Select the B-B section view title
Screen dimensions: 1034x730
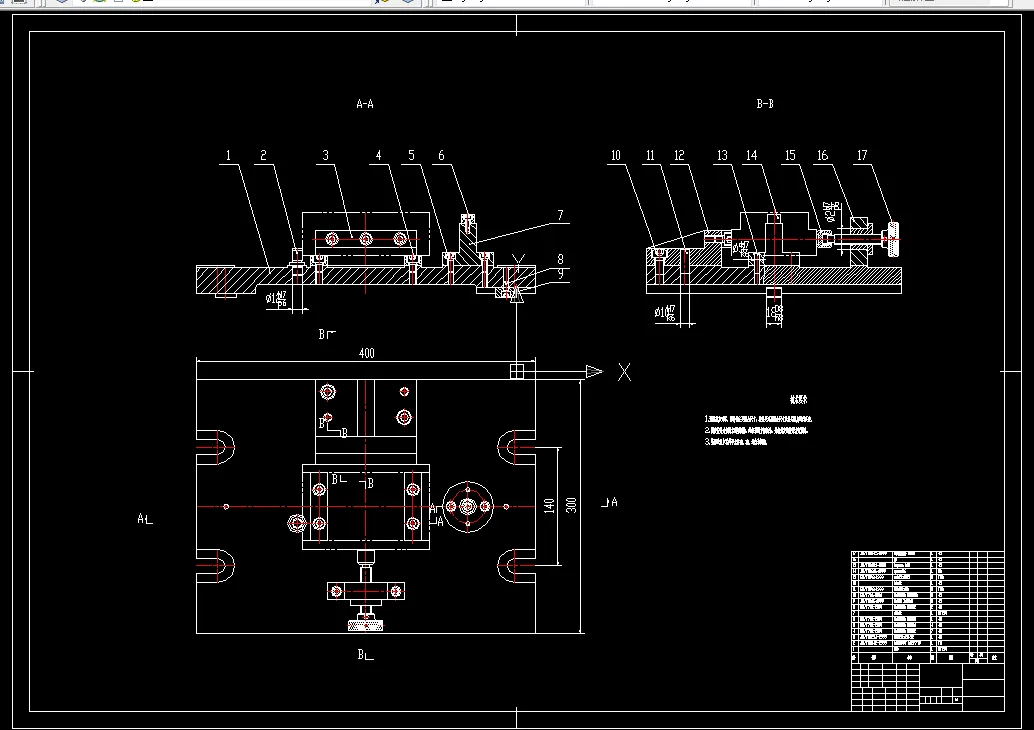click(x=765, y=104)
